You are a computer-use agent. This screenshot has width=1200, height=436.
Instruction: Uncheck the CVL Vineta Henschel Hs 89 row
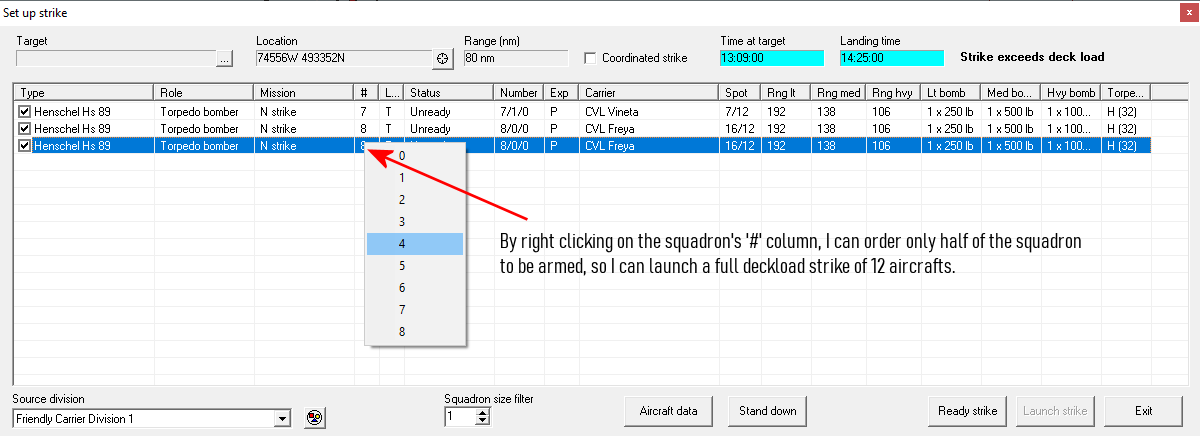tap(25, 111)
